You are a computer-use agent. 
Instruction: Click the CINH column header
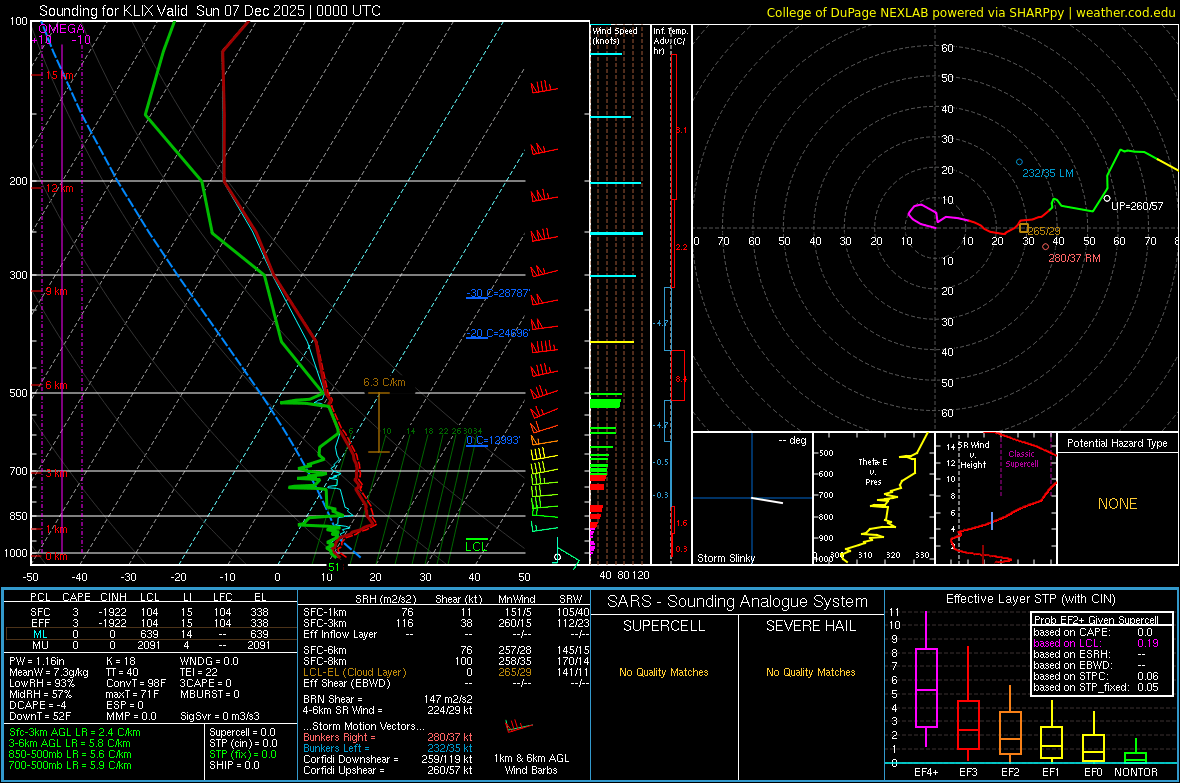tap(113, 597)
